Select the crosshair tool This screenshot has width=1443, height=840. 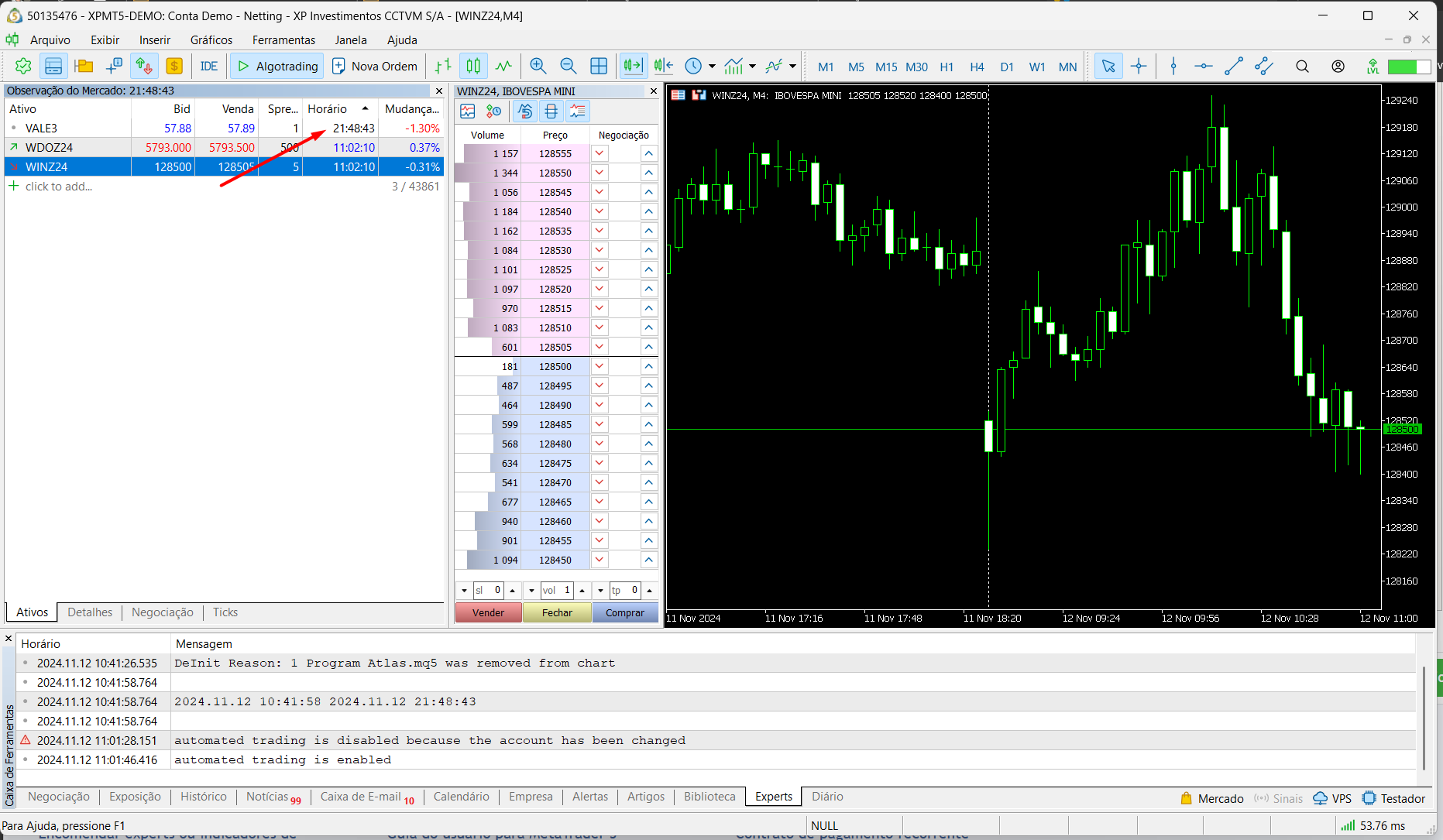(1139, 67)
